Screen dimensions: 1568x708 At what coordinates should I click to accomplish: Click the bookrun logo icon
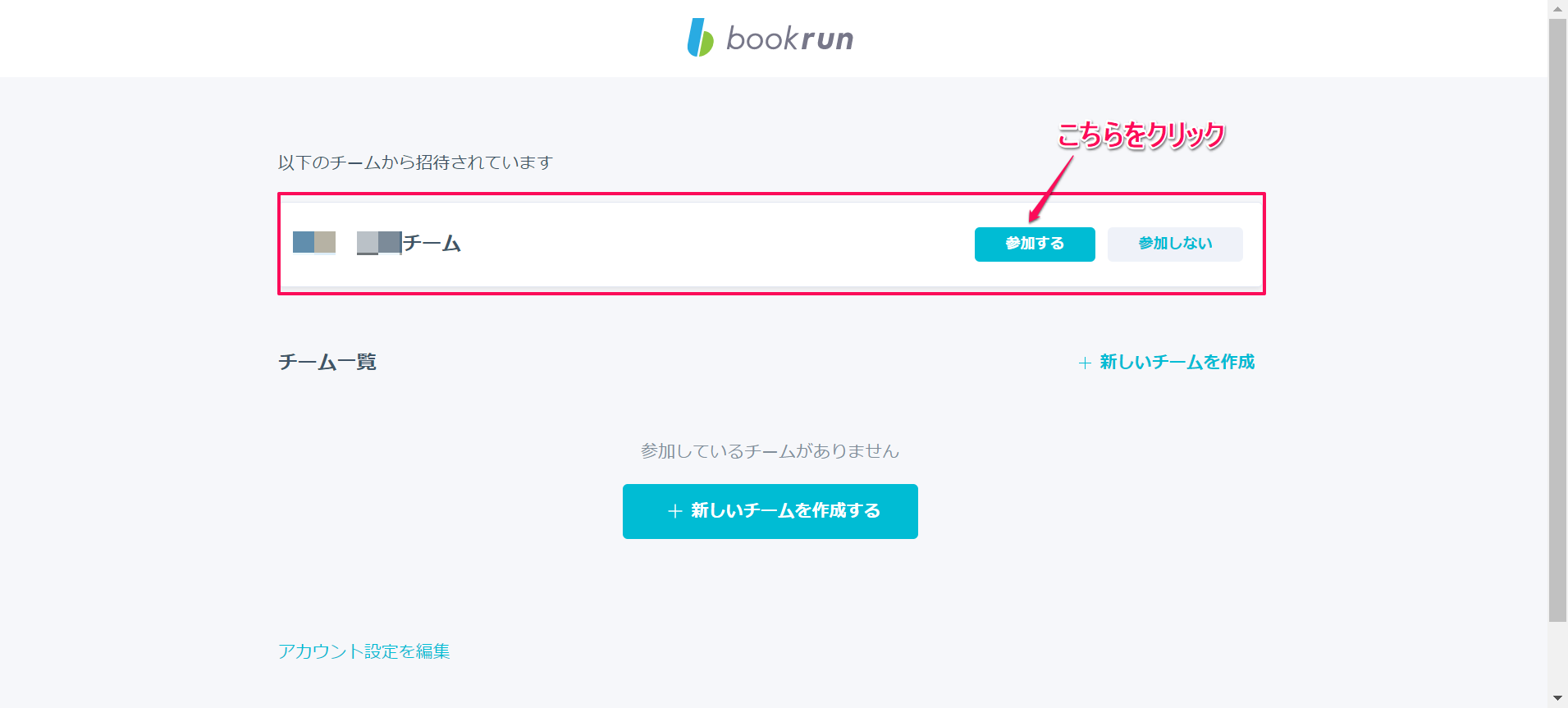click(700, 38)
